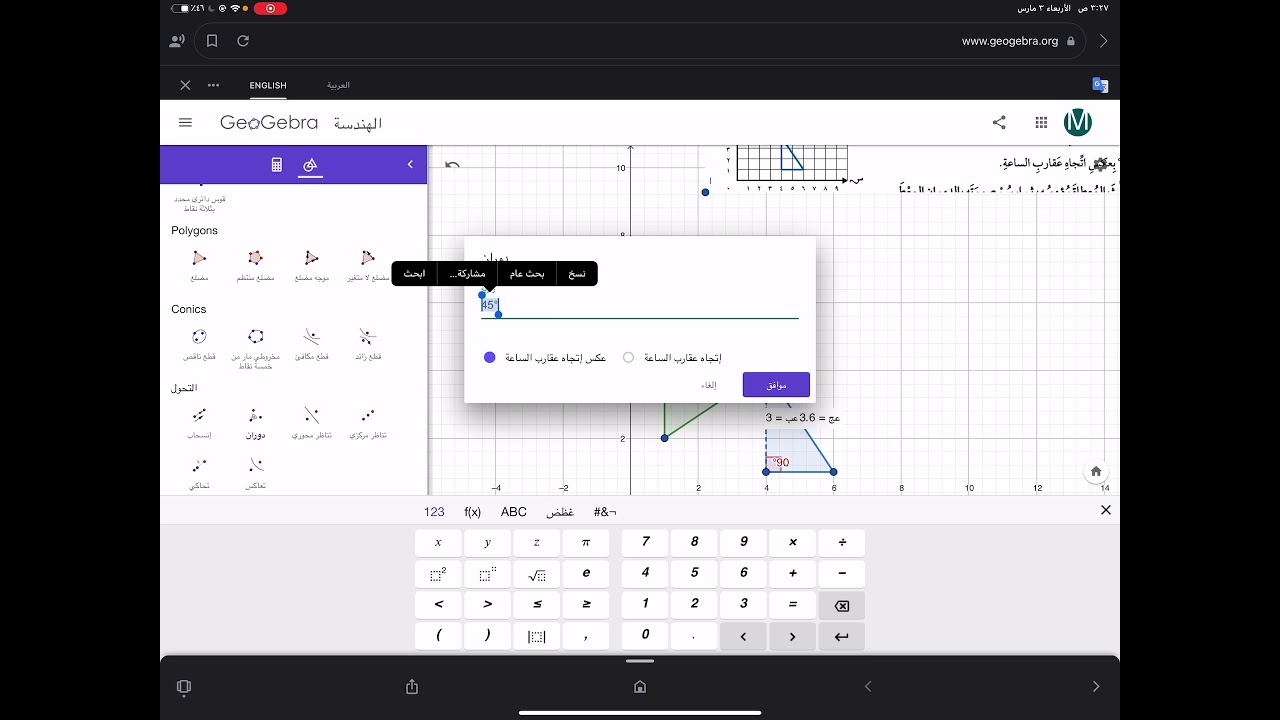This screenshot has width=1280, height=720.
Task: Cancel the rotation dialog with إلغاء
Action: coord(708,385)
